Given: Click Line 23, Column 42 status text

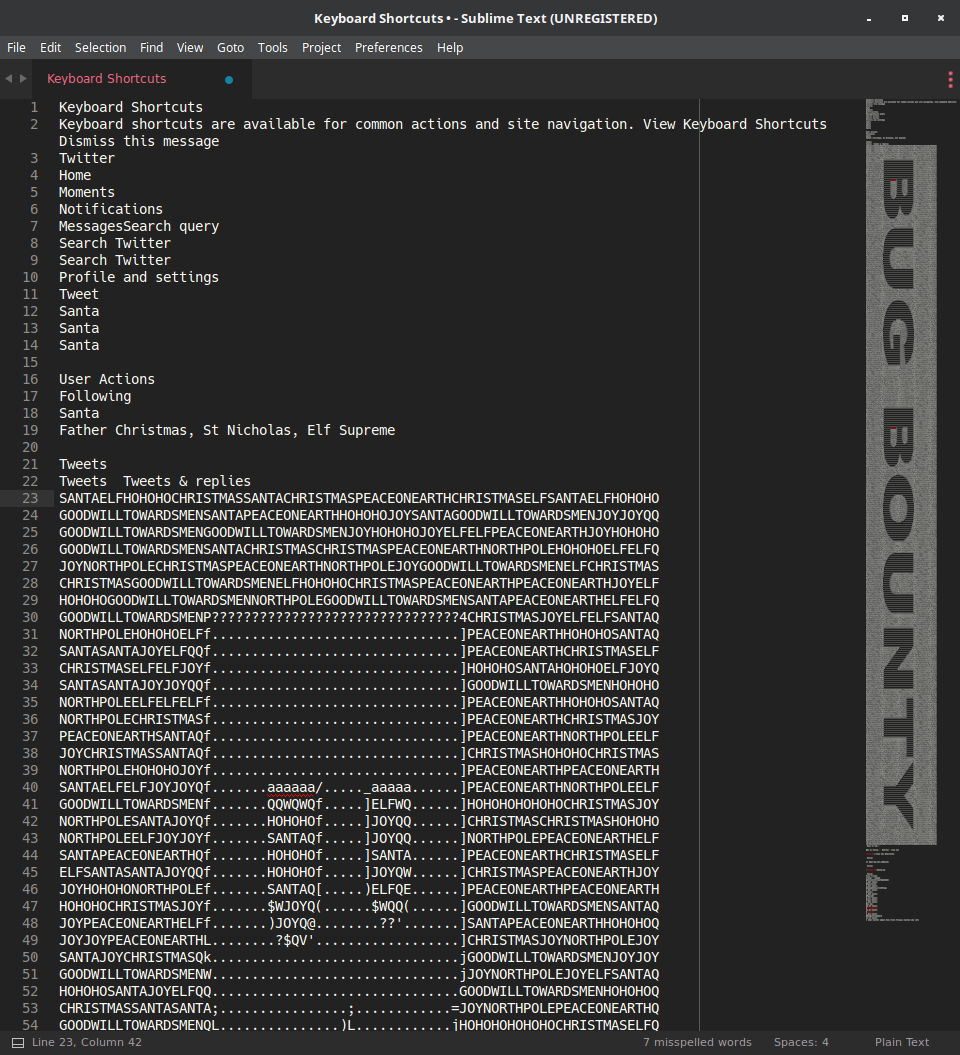Looking at the screenshot, I should pyautogui.click(x=87, y=1042).
